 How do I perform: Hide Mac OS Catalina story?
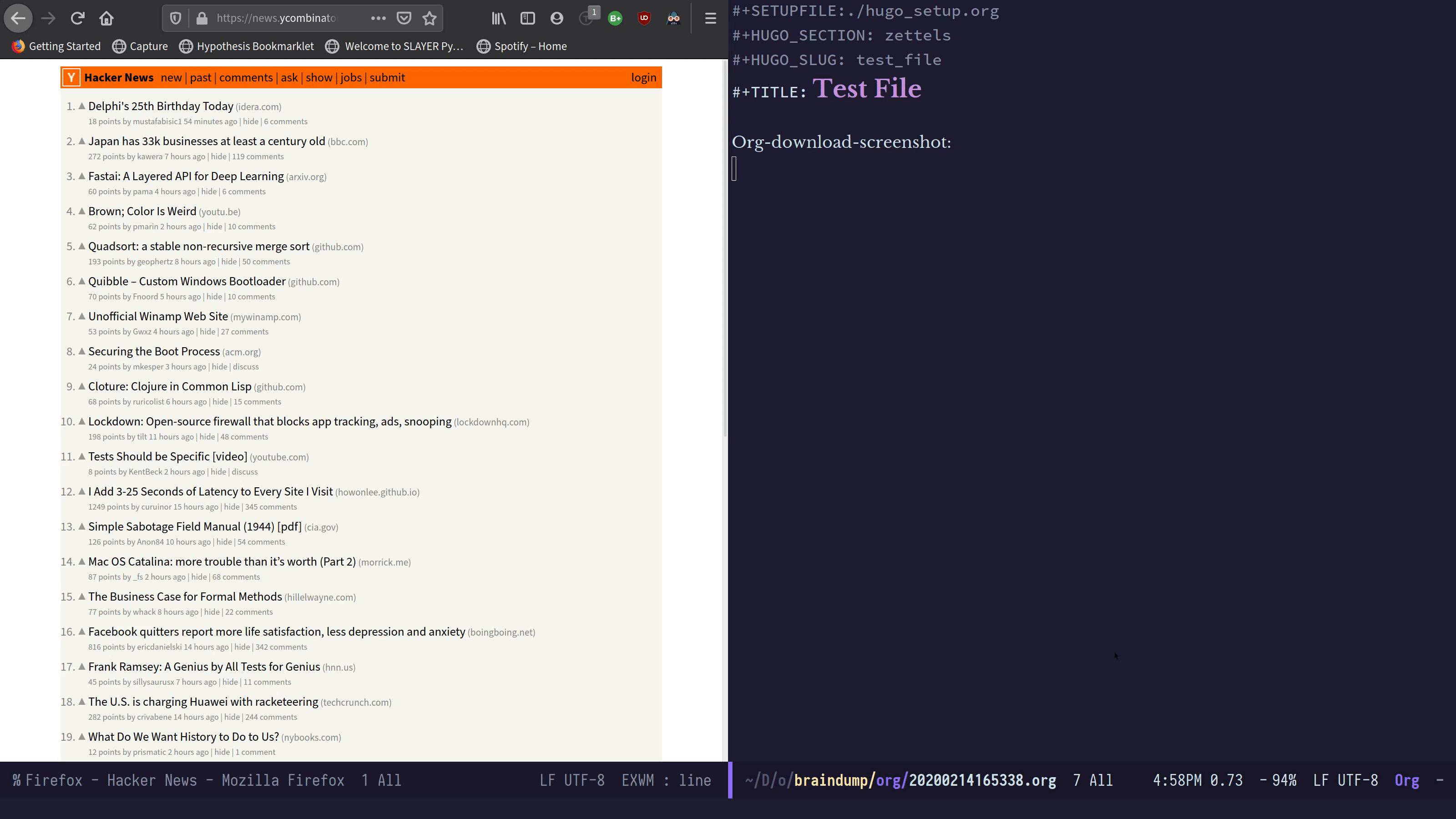[x=199, y=577]
